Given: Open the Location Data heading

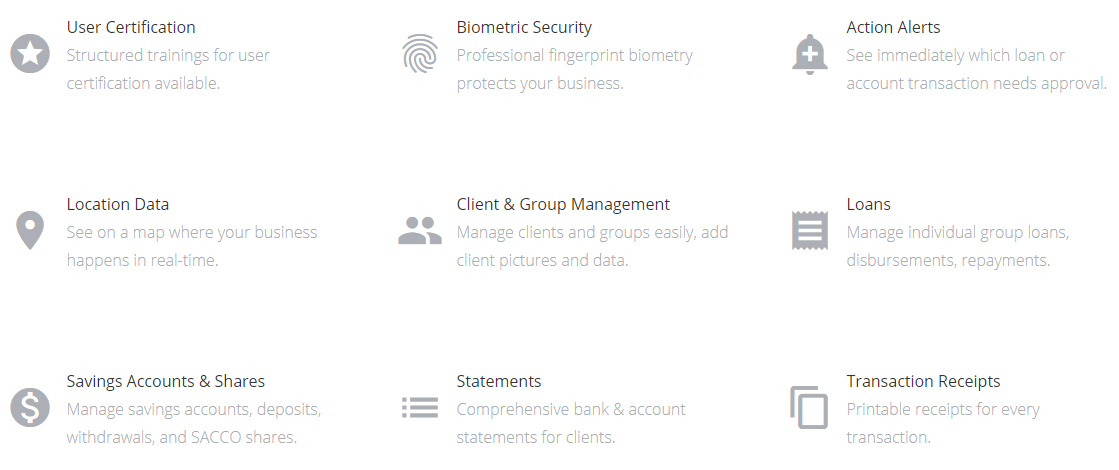Looking at the screenshot, I should point(118,204).
